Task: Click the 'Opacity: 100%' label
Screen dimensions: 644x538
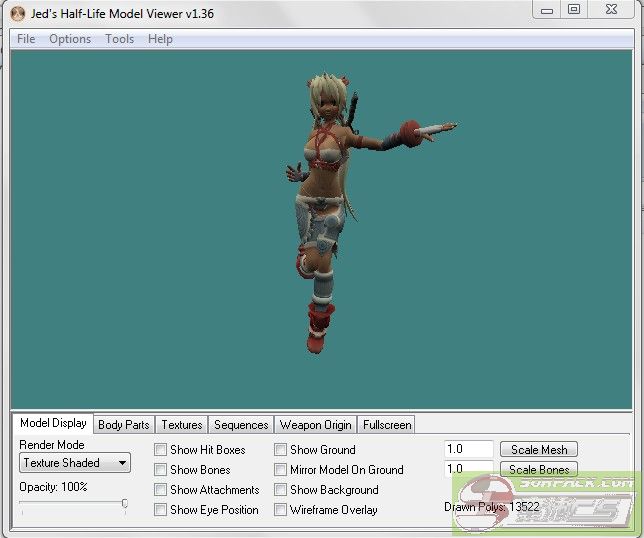Action: 53,487
